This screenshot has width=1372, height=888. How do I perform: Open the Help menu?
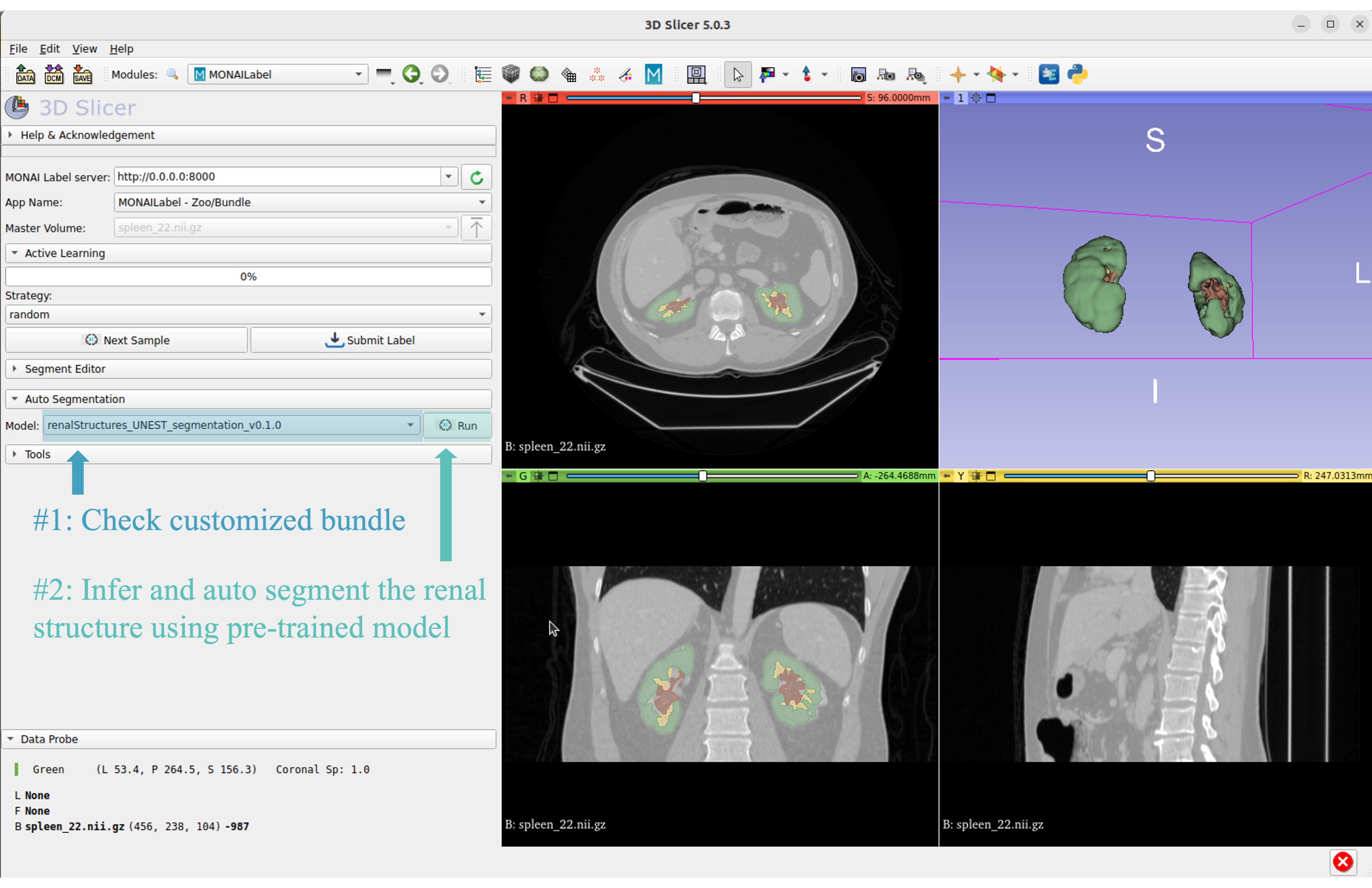click(x=121, y=48)
